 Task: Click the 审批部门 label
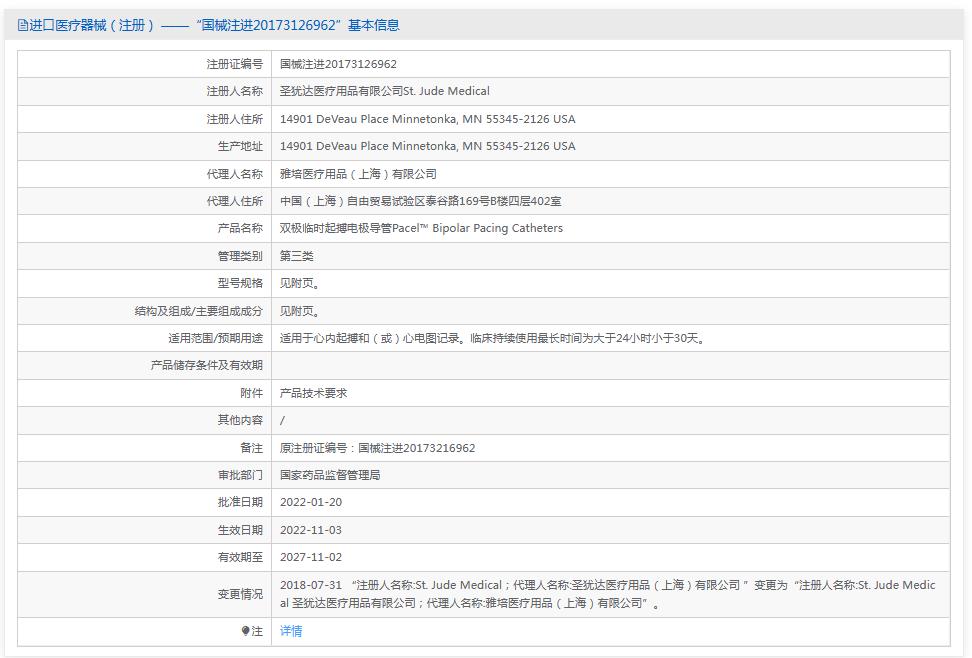[240, 475]
